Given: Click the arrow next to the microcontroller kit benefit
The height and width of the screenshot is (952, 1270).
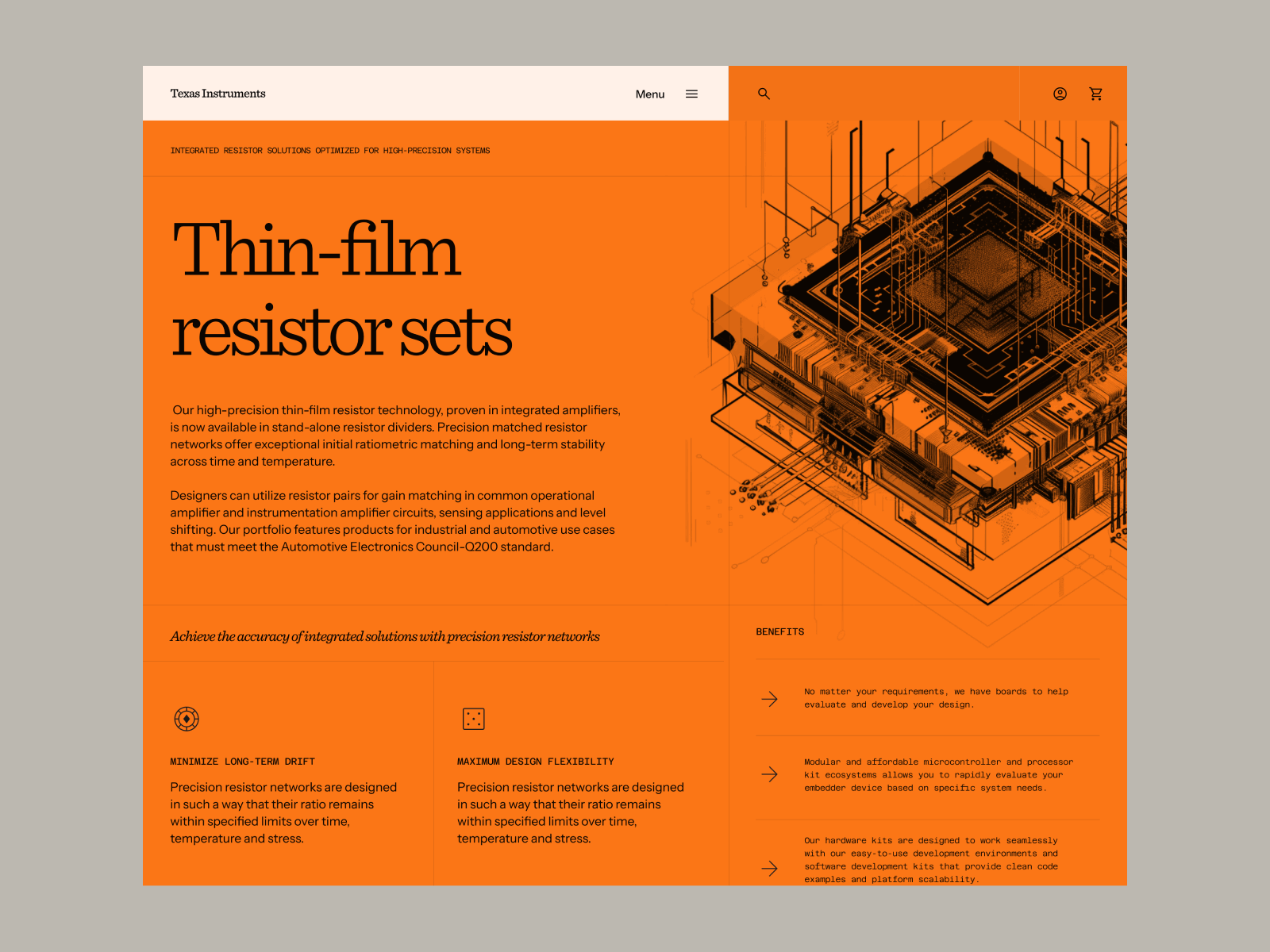Looking at the screenshot, I should [769, 774].
